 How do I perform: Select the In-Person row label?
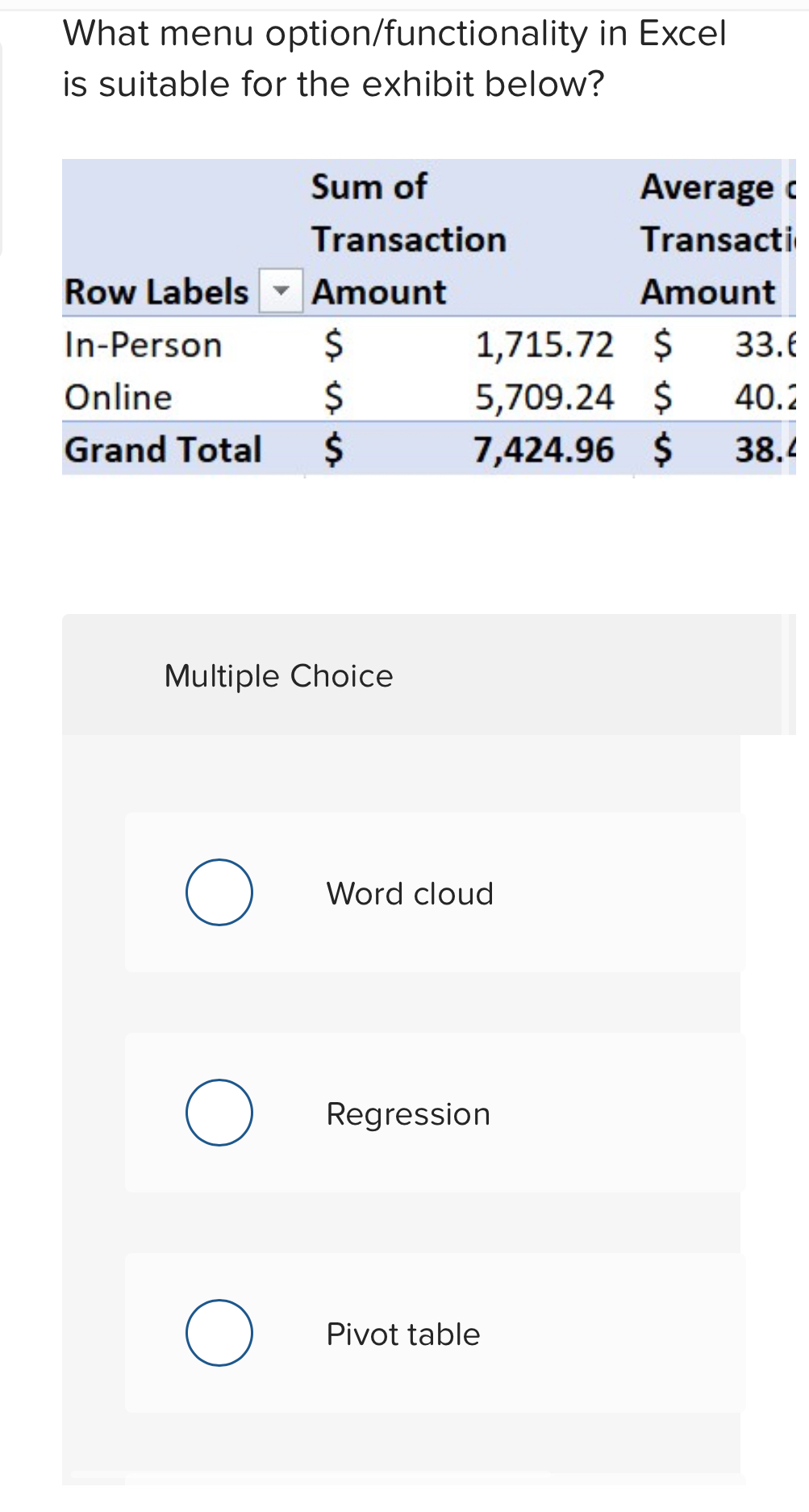(x=142, y=344)
